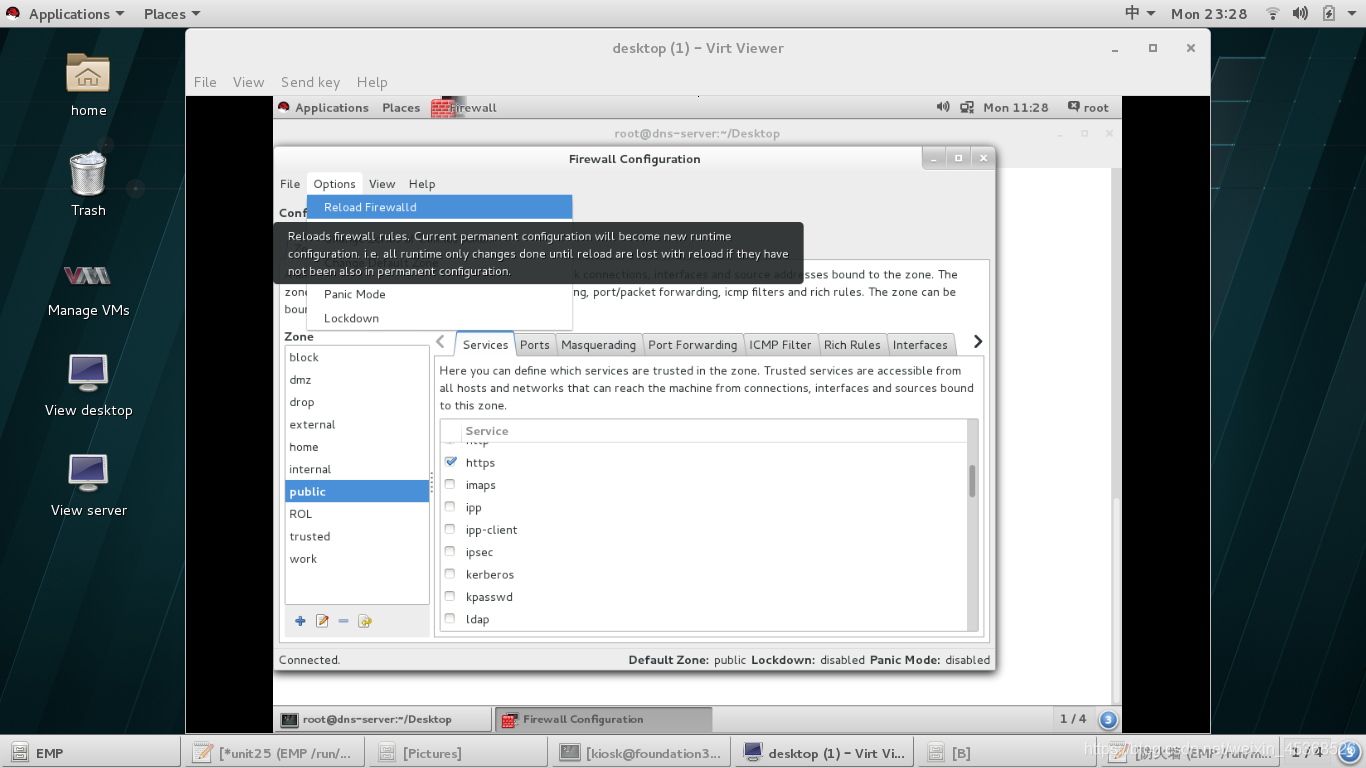The width and height of the screenshot is (1366, 768).
Task: Open the Firewall Configuration File menu
Action: (x=290, y=184)
